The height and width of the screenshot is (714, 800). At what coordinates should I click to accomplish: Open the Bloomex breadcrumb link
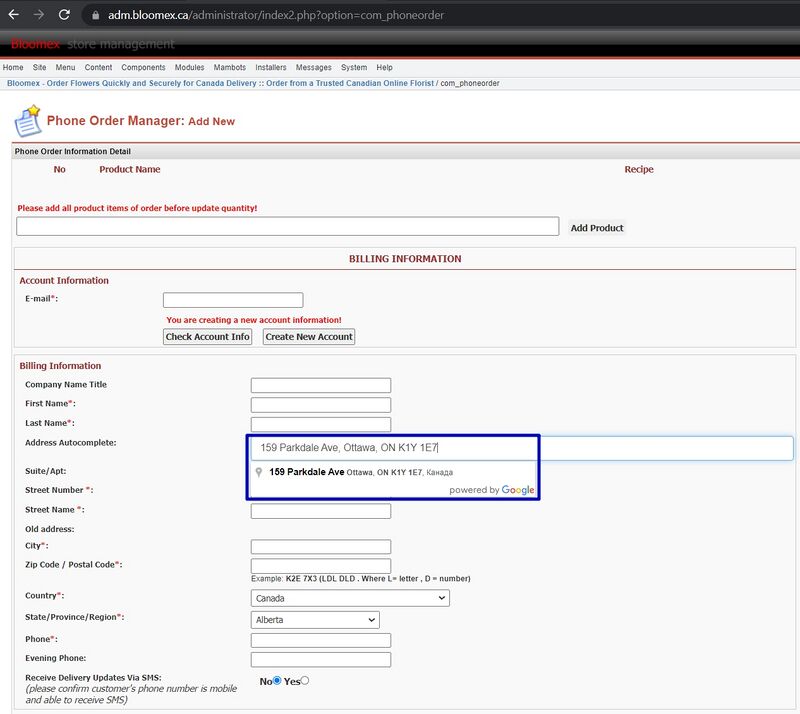220,83
